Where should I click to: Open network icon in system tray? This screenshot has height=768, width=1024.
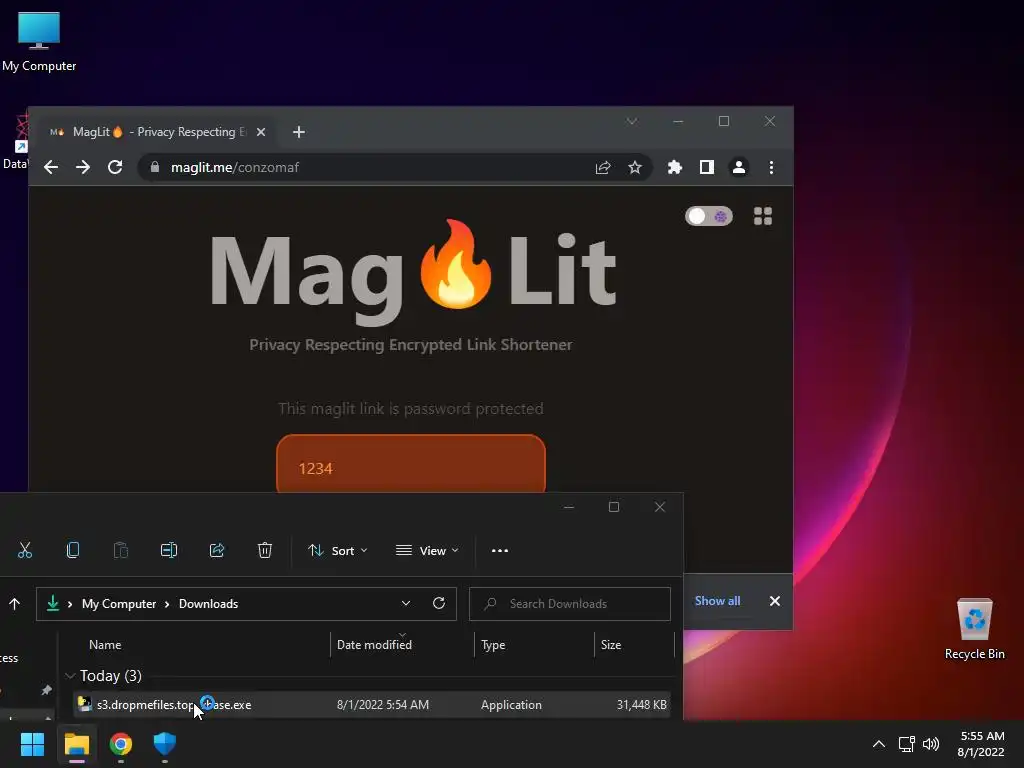906,744
